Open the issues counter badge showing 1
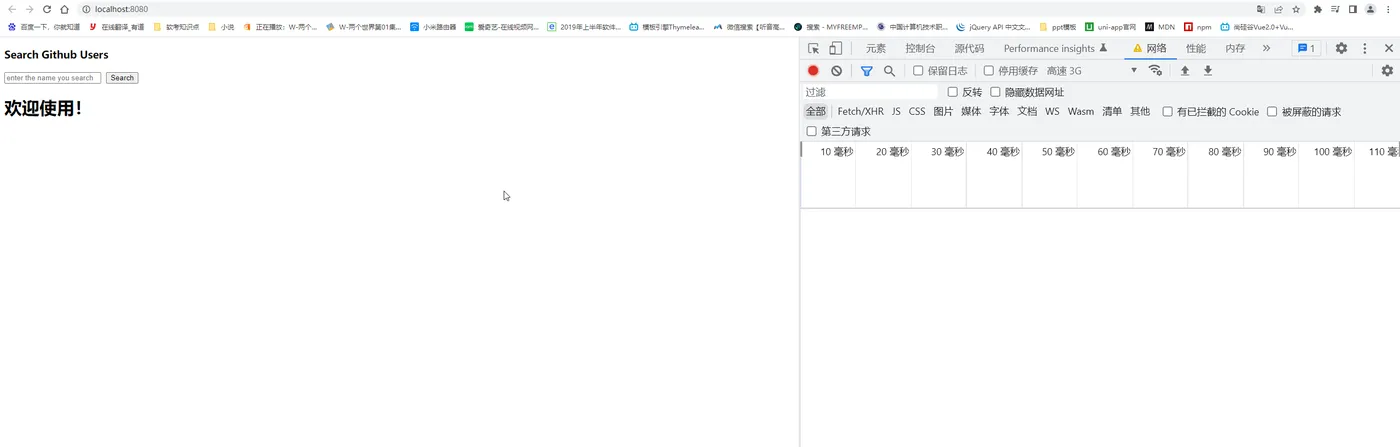 tap(1307, 48)
